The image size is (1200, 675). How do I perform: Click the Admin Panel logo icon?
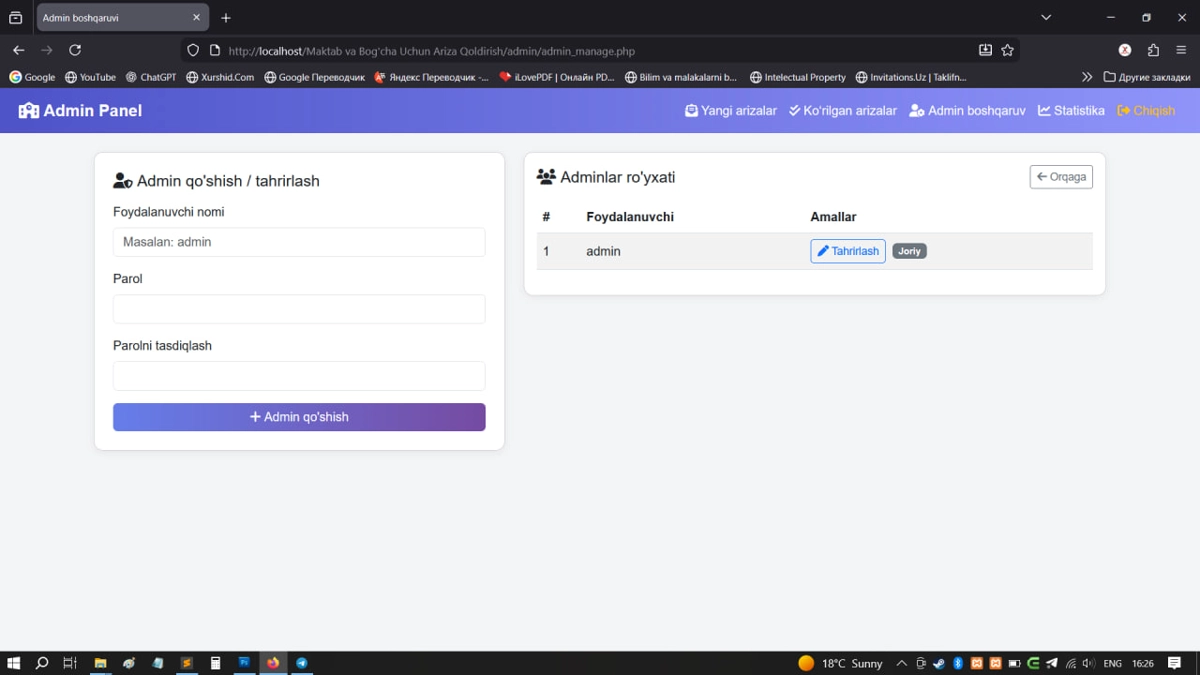(28, 111)
